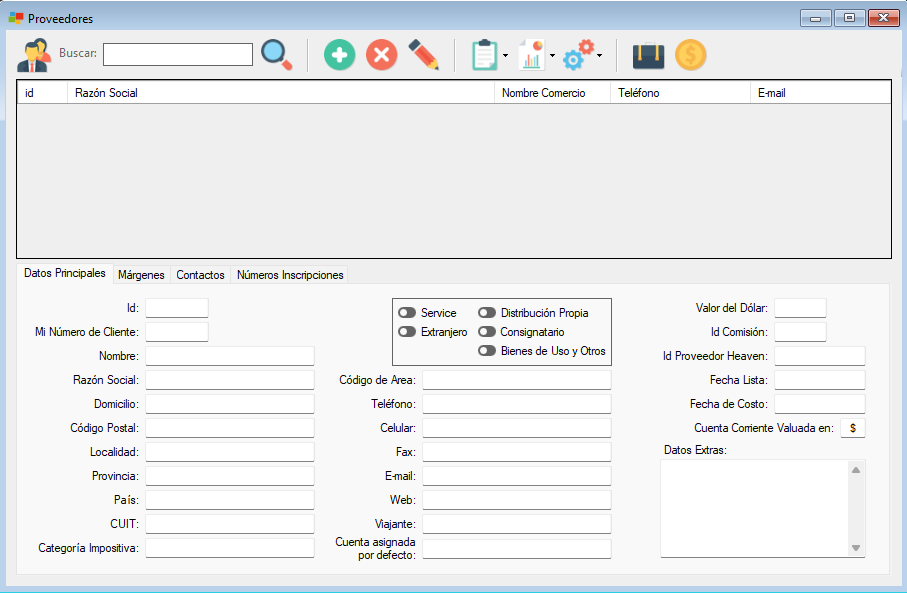Open the gears settings dropdown arrow
This screenshot has height=593, width=907.
[599, 56]
